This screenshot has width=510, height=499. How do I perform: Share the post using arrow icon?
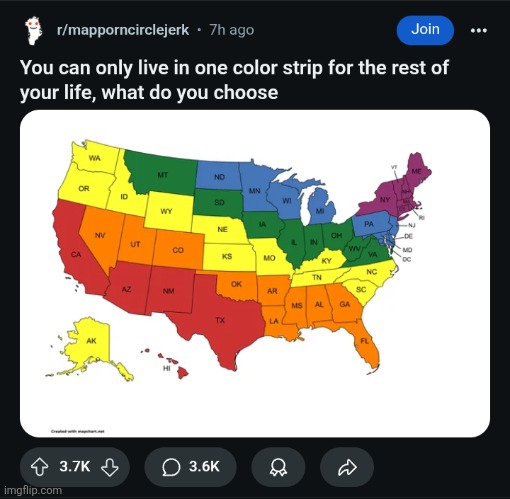click(347, 467)
